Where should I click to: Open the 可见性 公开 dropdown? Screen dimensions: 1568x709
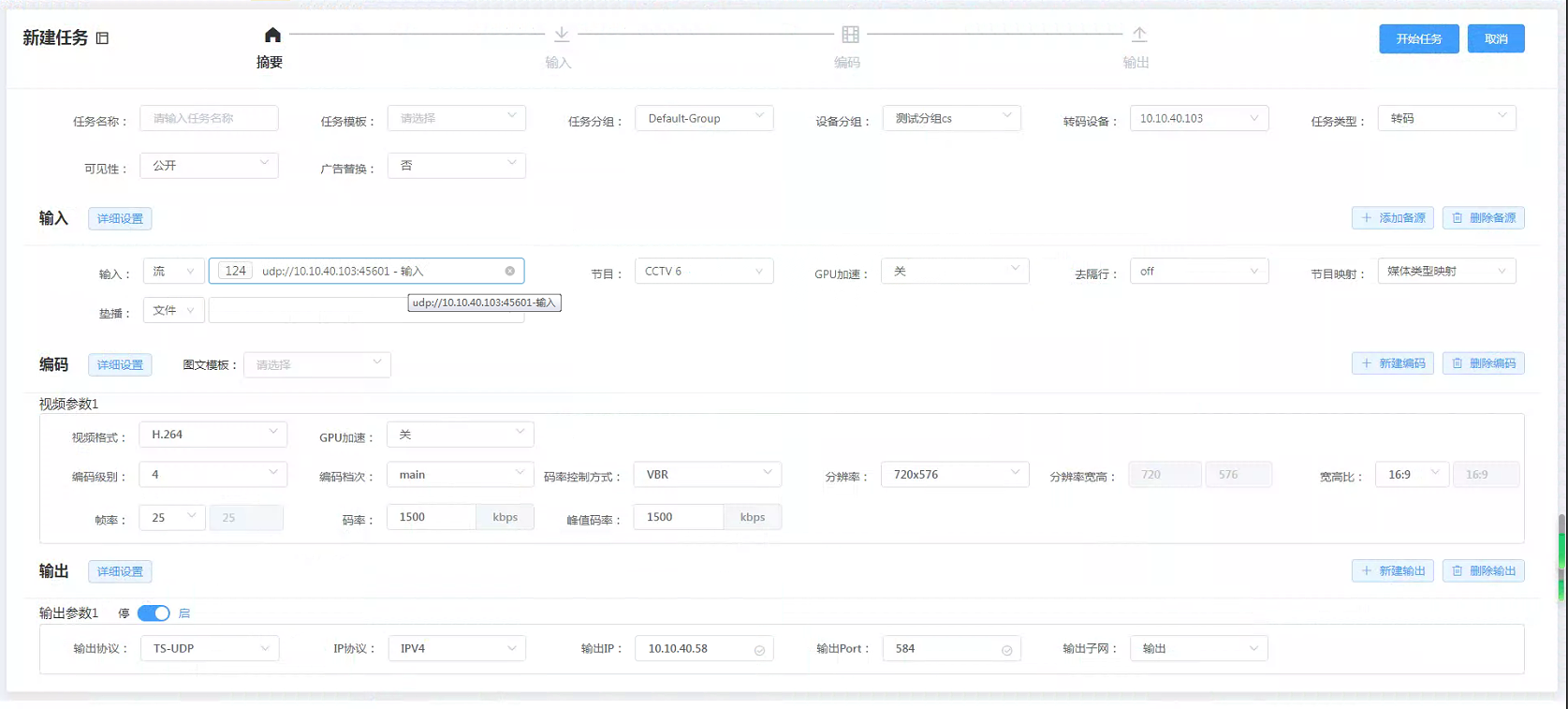tap(209, 165)
